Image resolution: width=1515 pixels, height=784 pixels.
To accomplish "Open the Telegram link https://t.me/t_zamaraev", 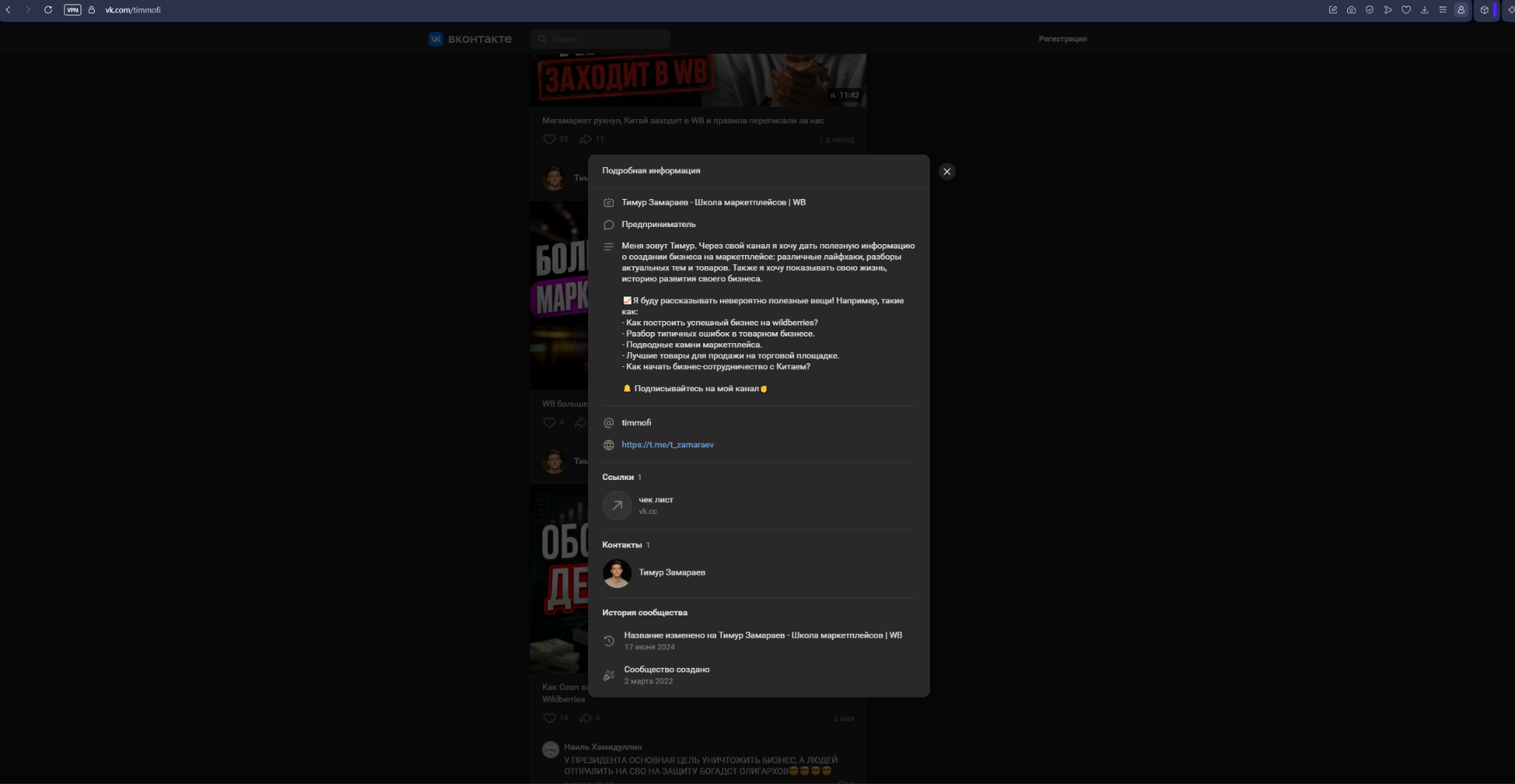I will point(667,445).
